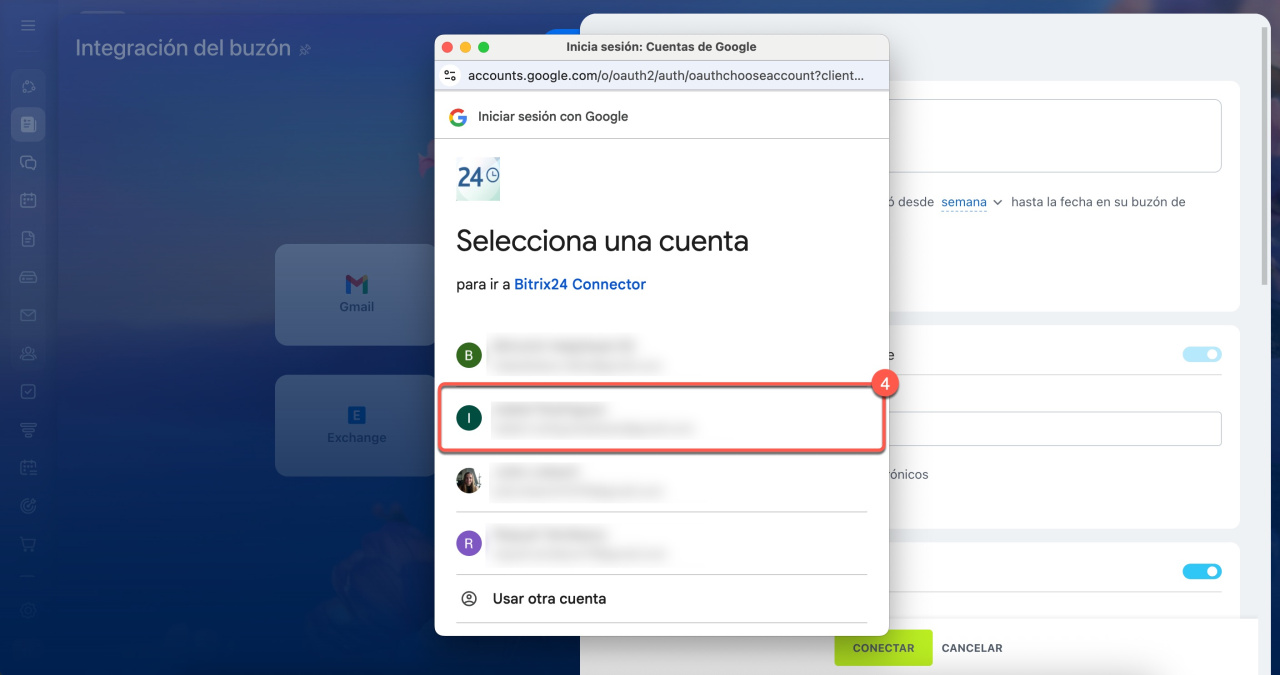Open the hamburger menu in the Bitrix24 sidebar
Image resolution: width=1280 pixels, height=675 pixels.
click(x=28, y=25)
